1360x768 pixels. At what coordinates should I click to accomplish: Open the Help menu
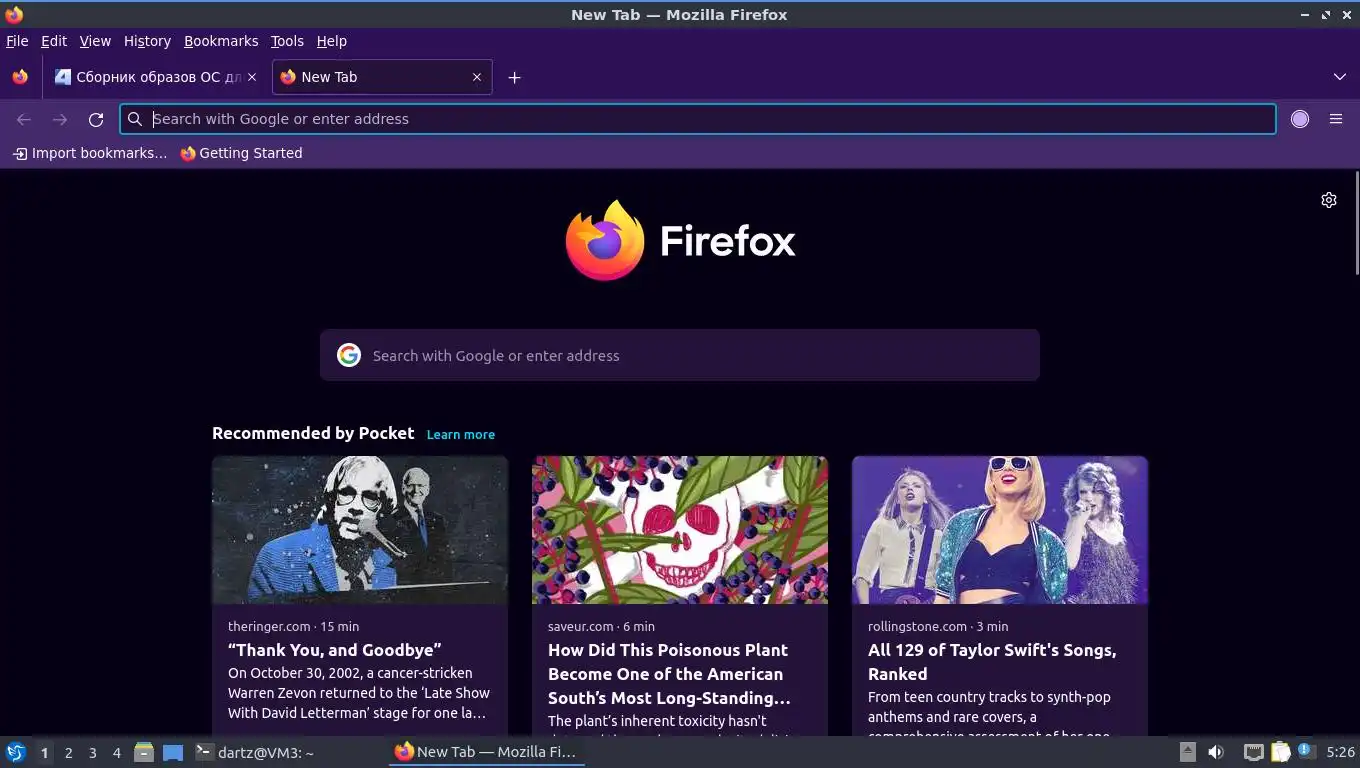(332, 41)
